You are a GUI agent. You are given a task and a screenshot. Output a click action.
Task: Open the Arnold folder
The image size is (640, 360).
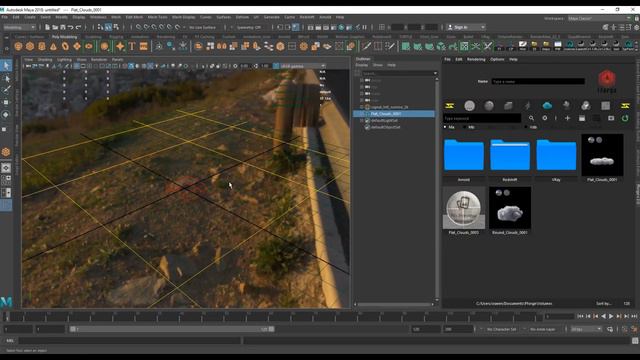[x=464, y=154]
